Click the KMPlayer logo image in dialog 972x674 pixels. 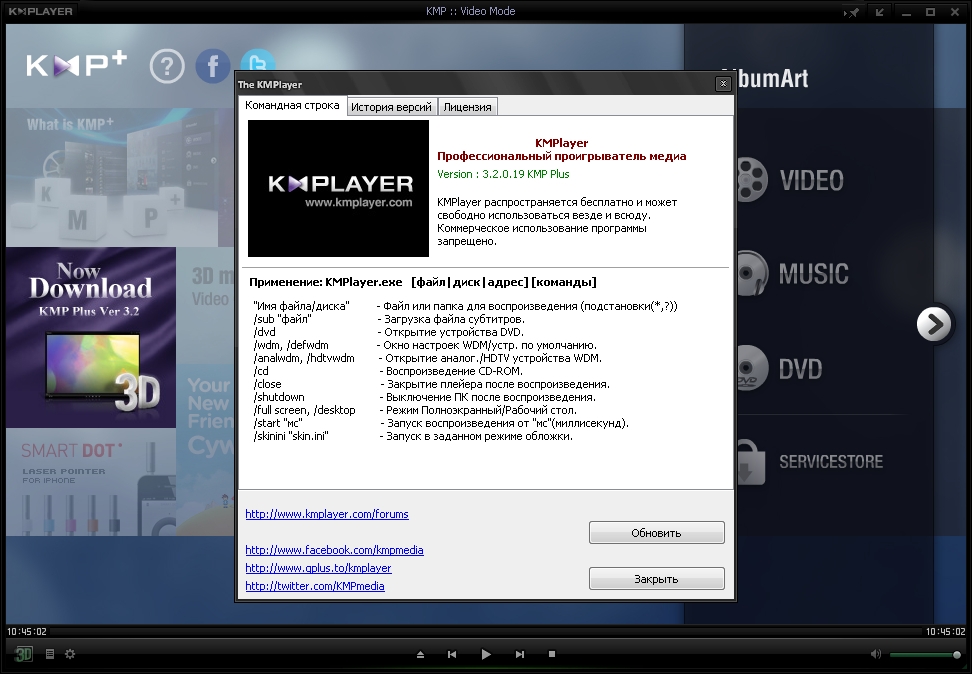point(338,188)
